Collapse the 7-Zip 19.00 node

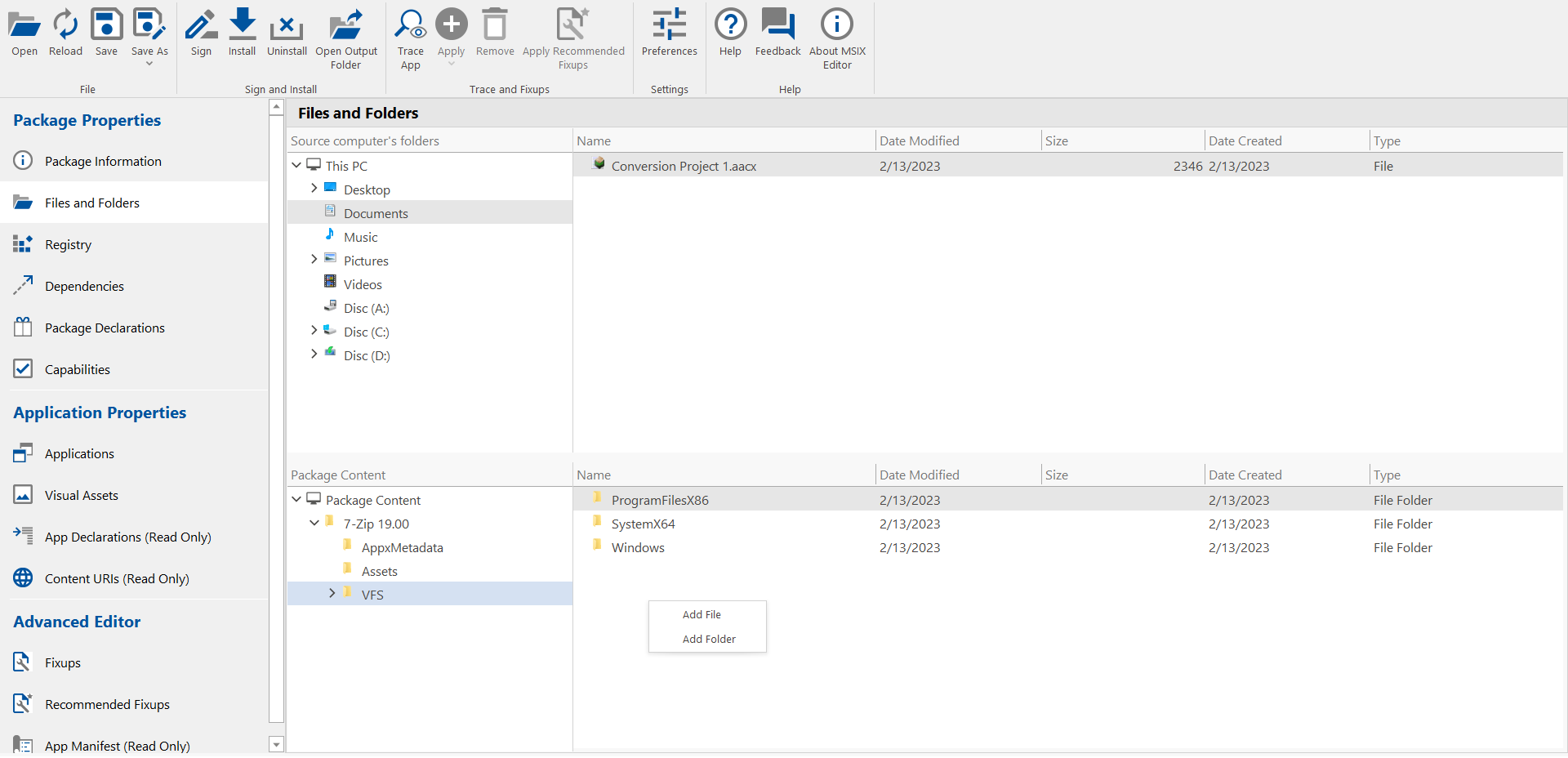314,523
